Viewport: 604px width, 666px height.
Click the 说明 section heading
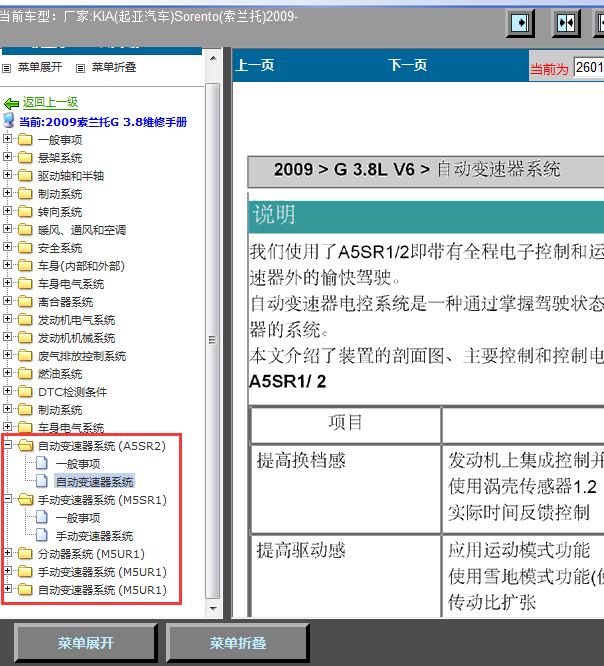point(274,214)
